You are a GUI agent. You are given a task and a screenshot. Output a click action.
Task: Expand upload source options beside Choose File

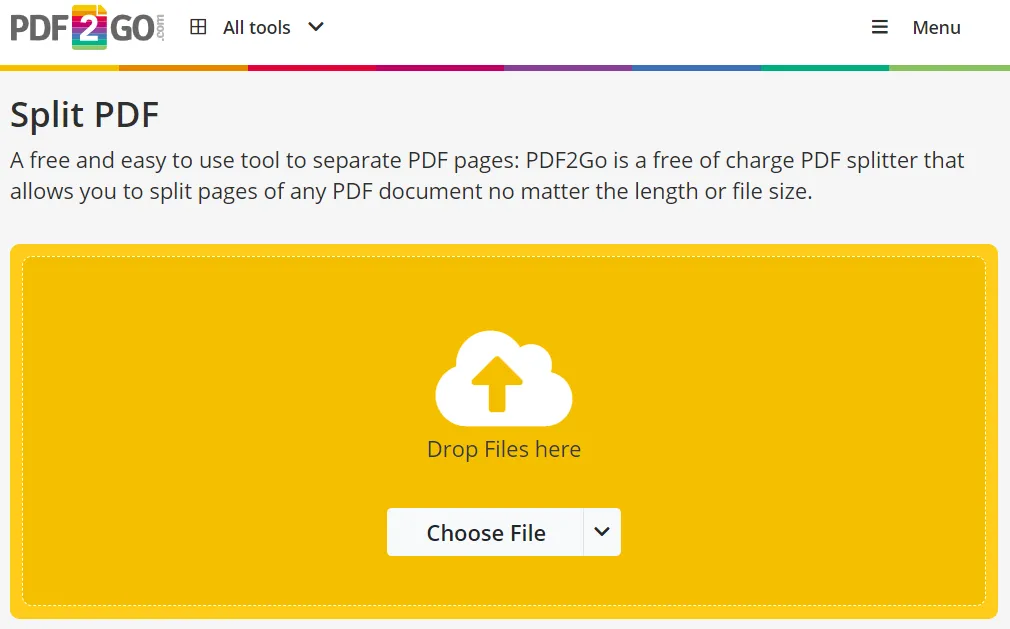tap(602, 532)
